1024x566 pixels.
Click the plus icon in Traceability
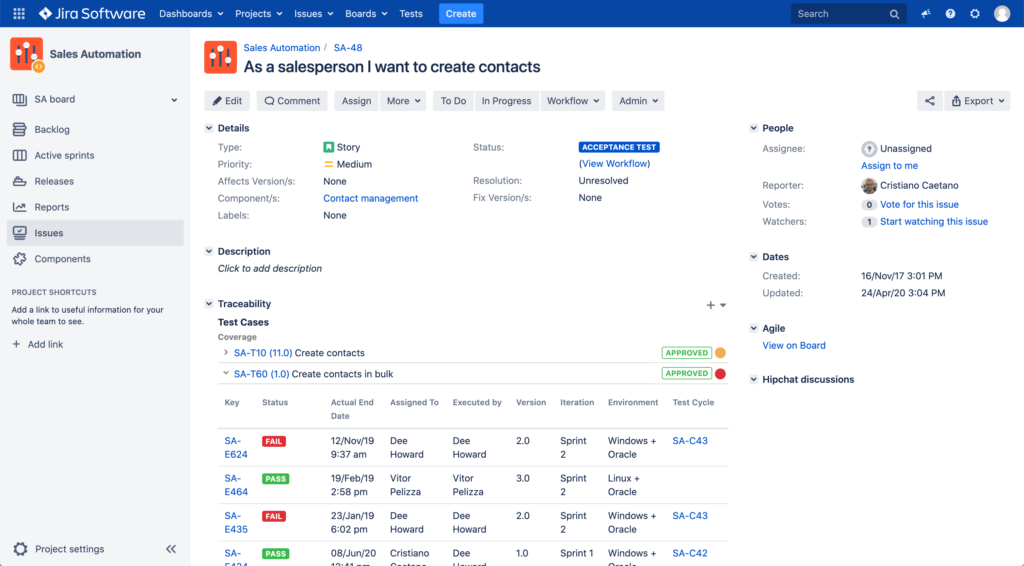[711, 305]
